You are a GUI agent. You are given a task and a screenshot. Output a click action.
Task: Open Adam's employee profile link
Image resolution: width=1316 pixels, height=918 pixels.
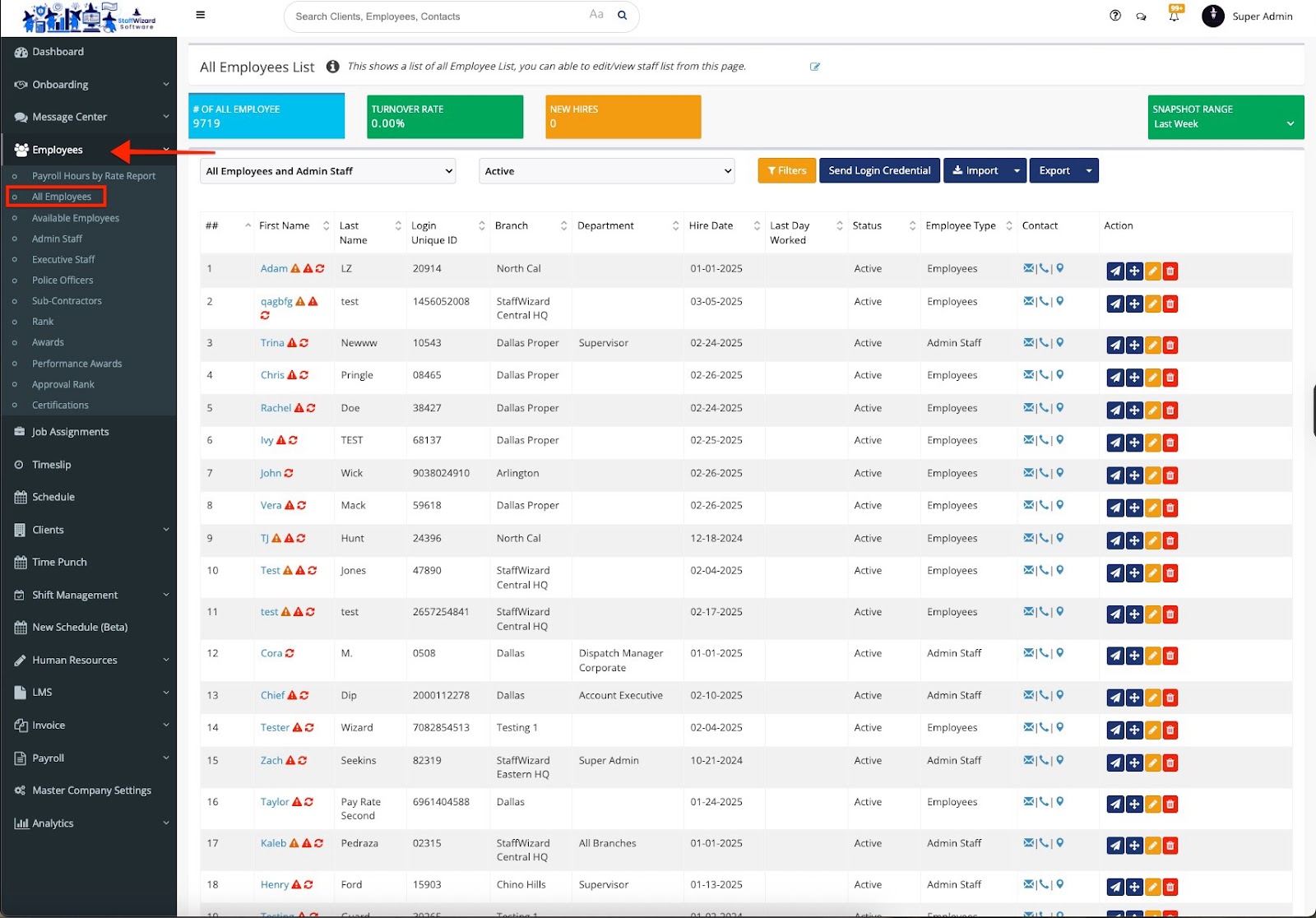point(274,268)
